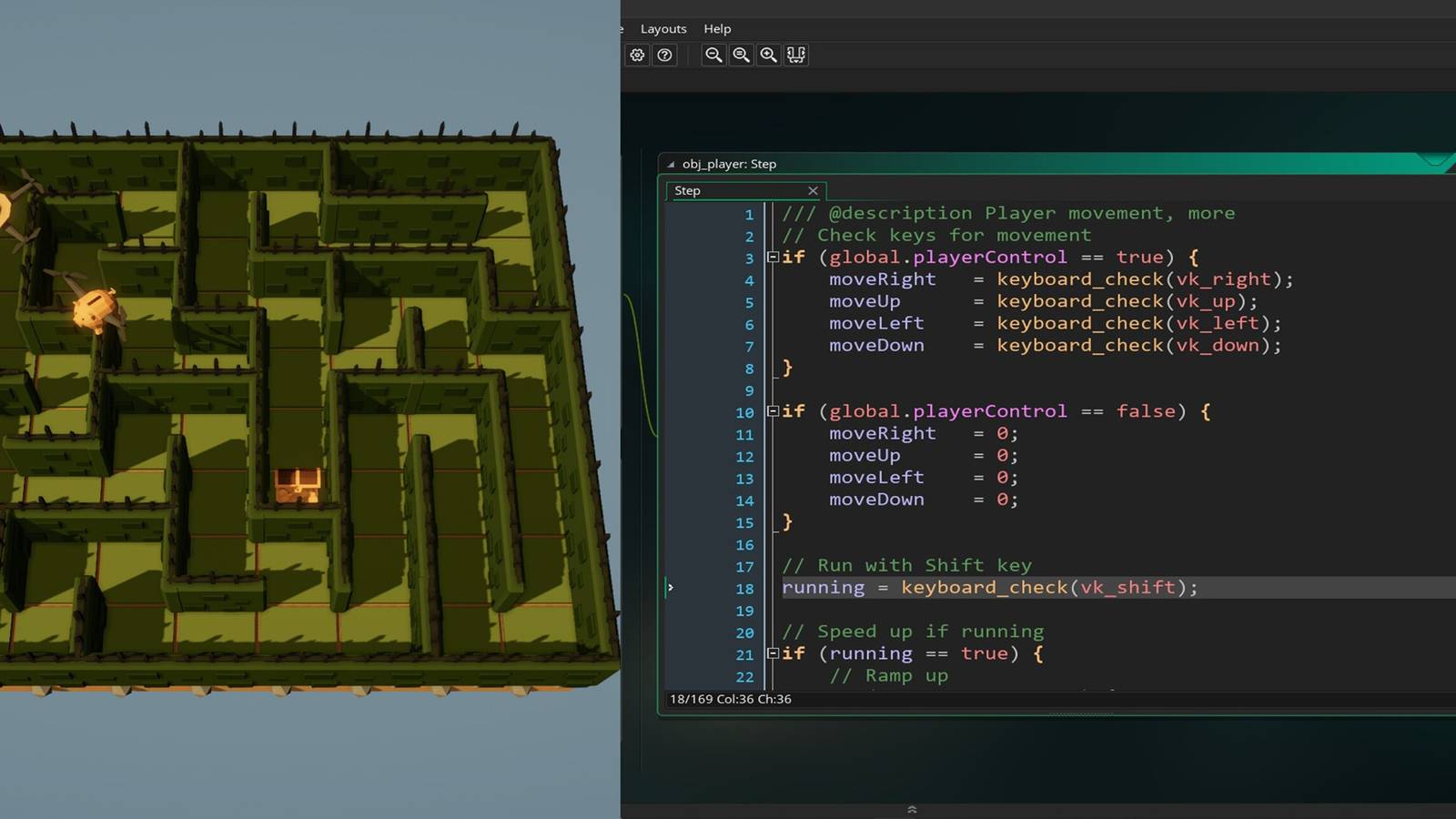The height and width of the screenshot is (819, 1456).
Task: Open the Help menu
Action: 717,28
